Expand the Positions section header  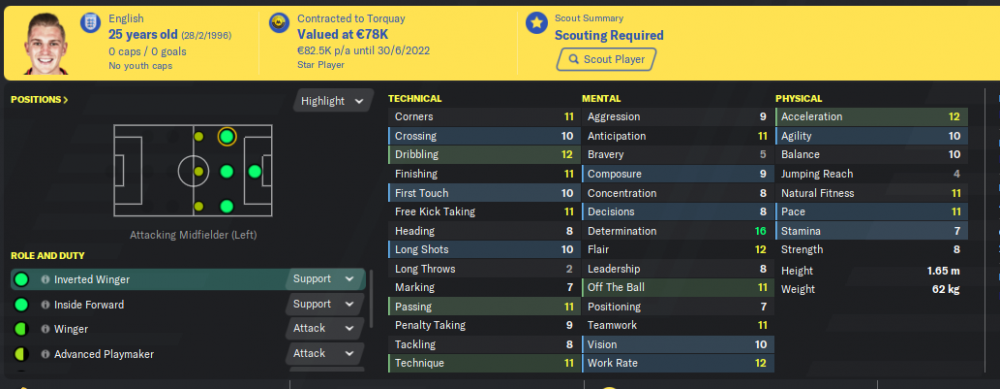[x=40, y=99]
